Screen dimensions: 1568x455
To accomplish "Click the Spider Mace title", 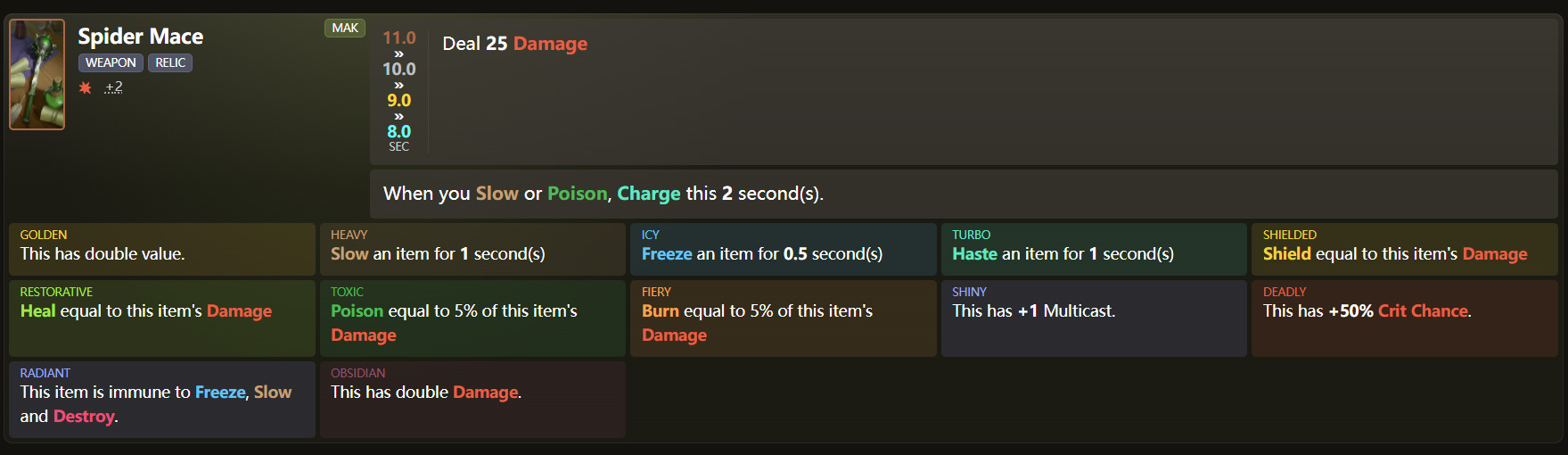I will pos(140,37).
